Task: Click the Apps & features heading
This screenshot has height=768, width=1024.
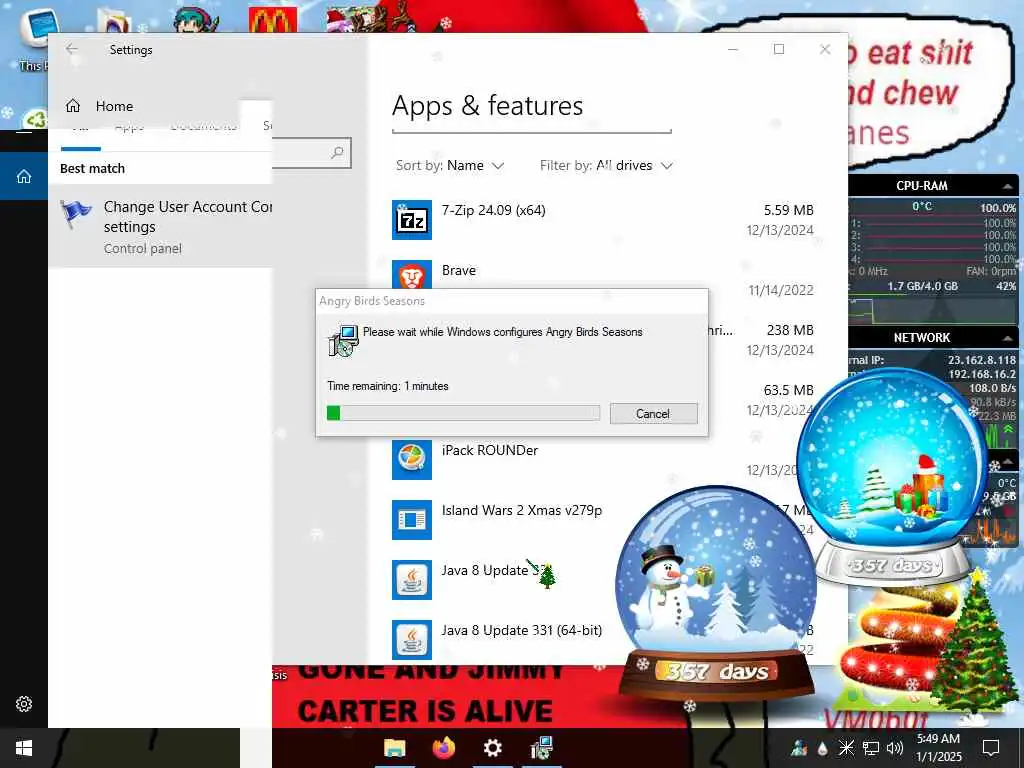Action: coord(487,106)
